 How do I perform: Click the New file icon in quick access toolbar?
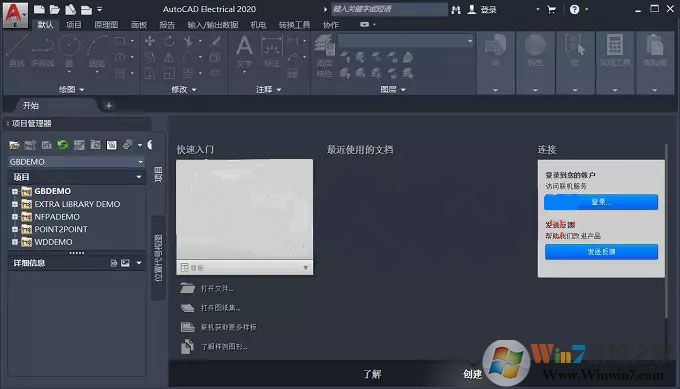tap(39, 9)
